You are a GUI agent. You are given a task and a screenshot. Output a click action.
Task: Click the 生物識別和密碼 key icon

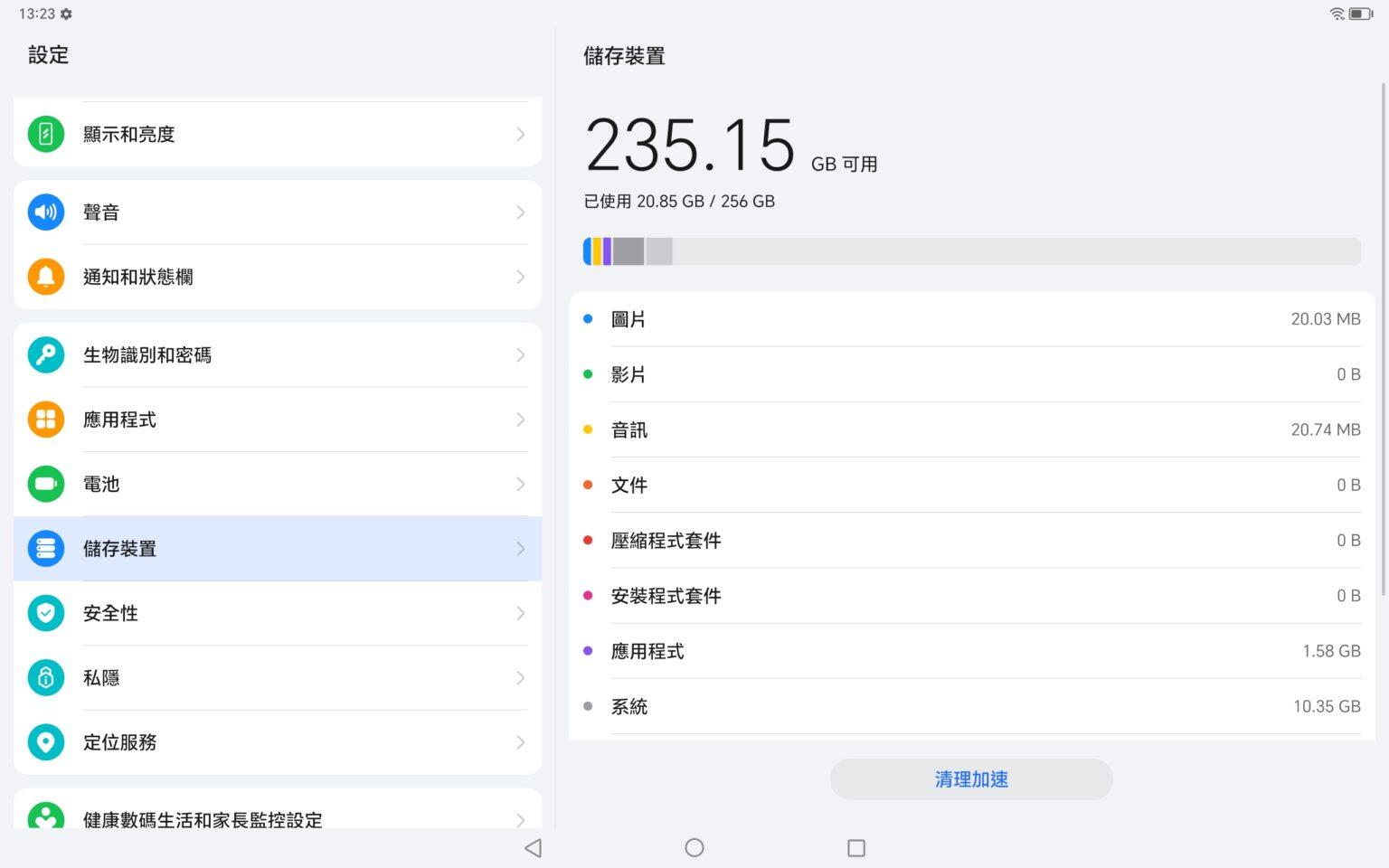click(46, 354)
